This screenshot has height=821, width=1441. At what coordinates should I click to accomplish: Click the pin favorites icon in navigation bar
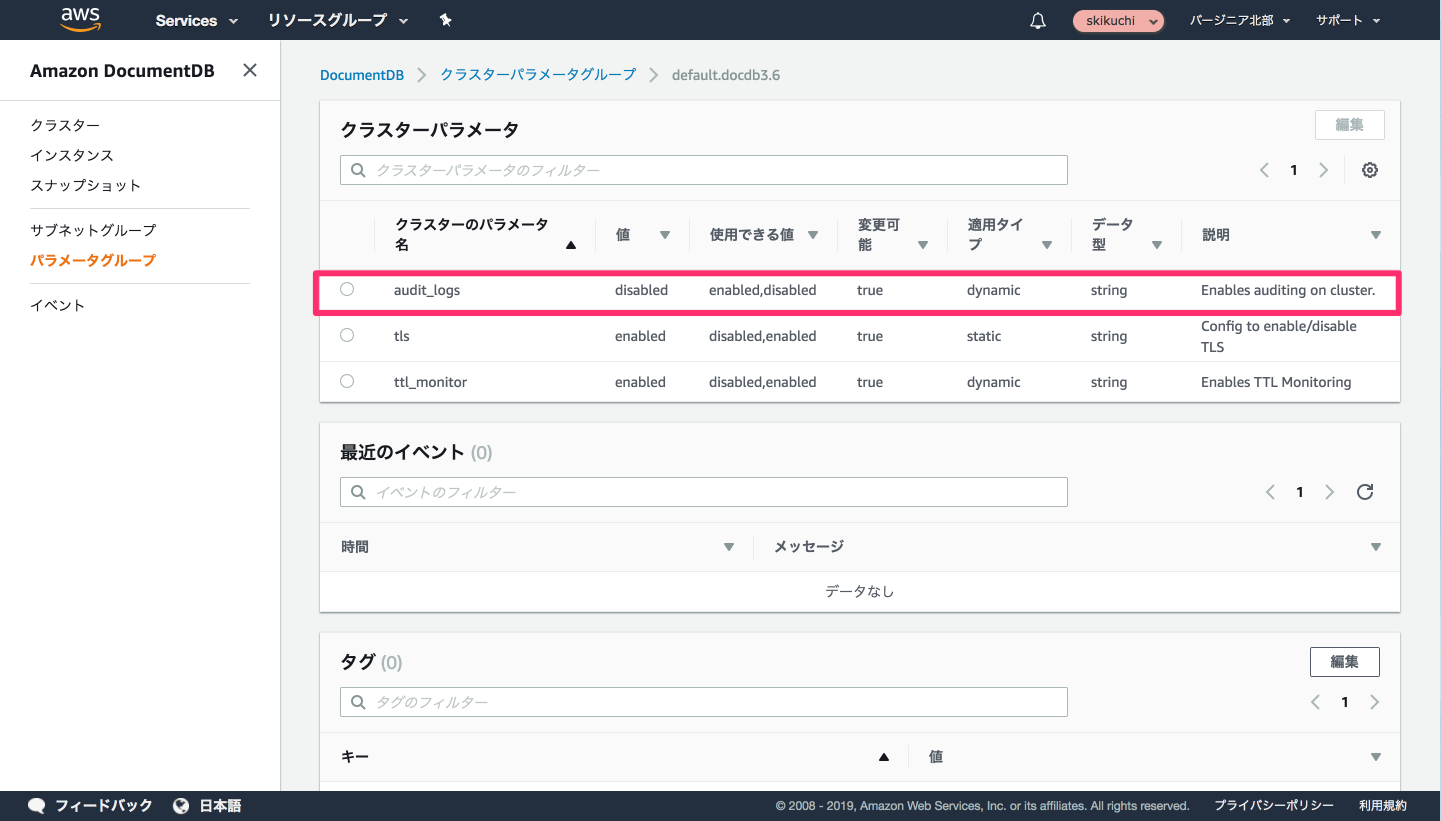445,20
